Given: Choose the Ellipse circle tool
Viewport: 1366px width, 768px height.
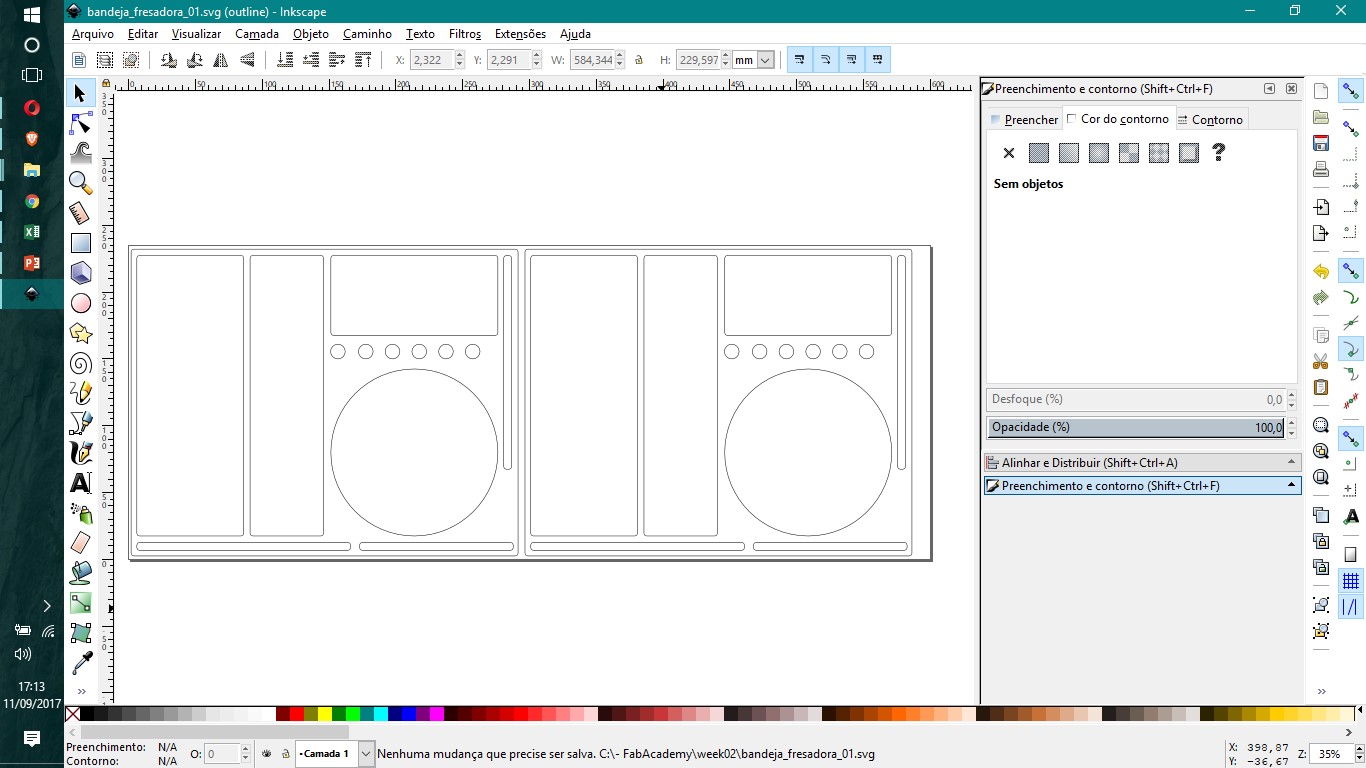Looking at the screenshot, I should pyautogui.click(x=81, y=303).
